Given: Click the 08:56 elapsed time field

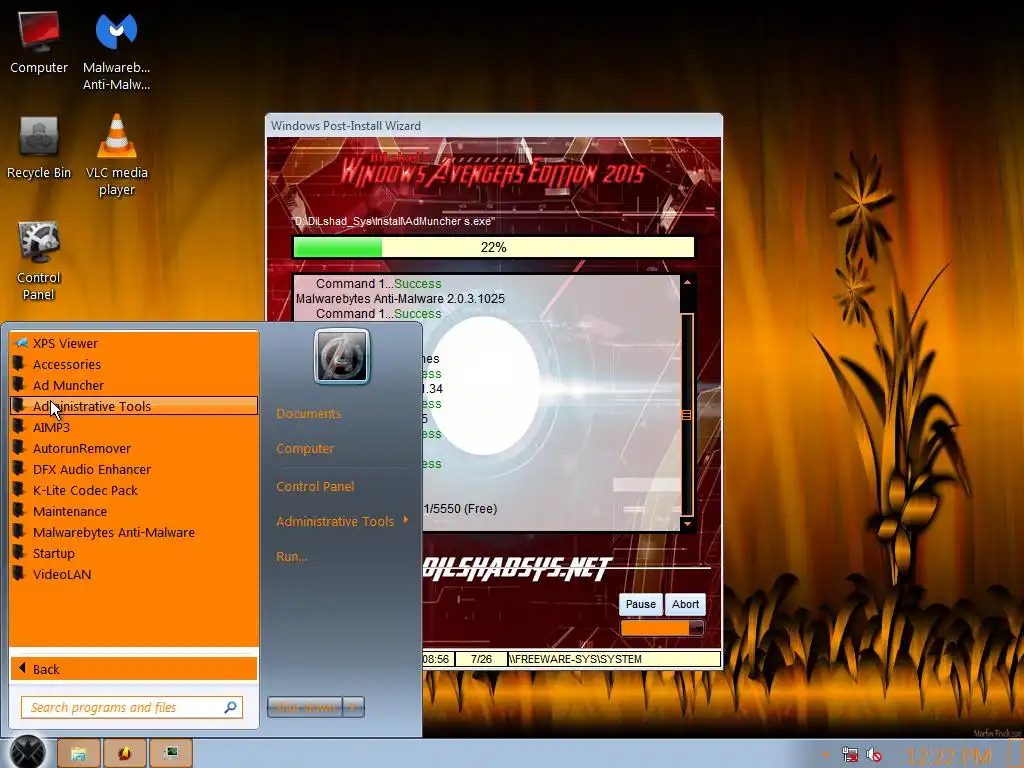Looking at the screenshot, I should tap(437, 659).
